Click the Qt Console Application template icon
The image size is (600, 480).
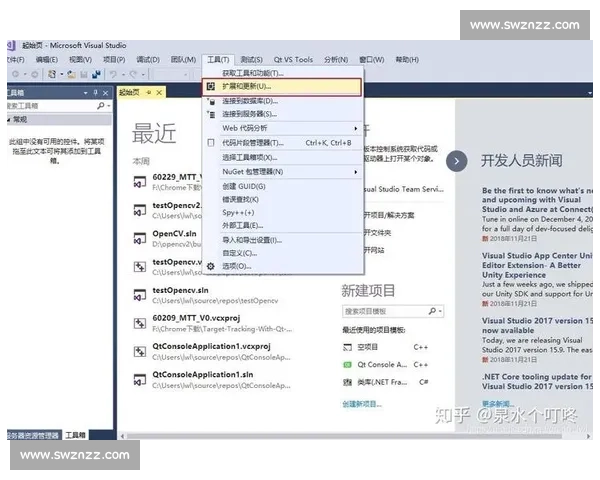347,365
